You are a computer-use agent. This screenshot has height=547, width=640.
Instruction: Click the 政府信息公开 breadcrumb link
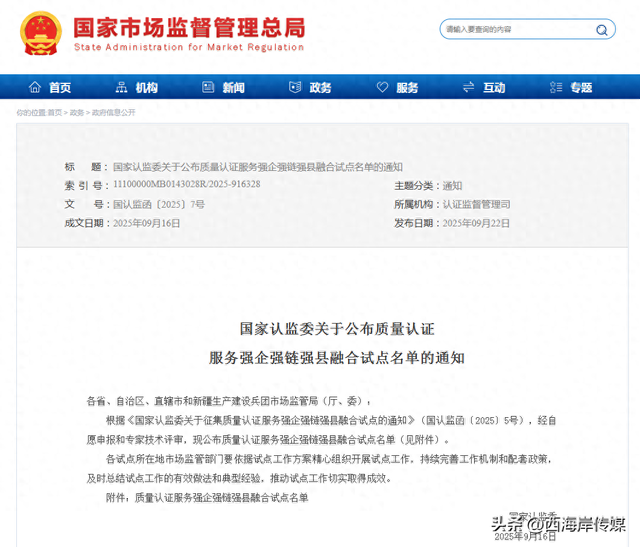click(113, 113)
